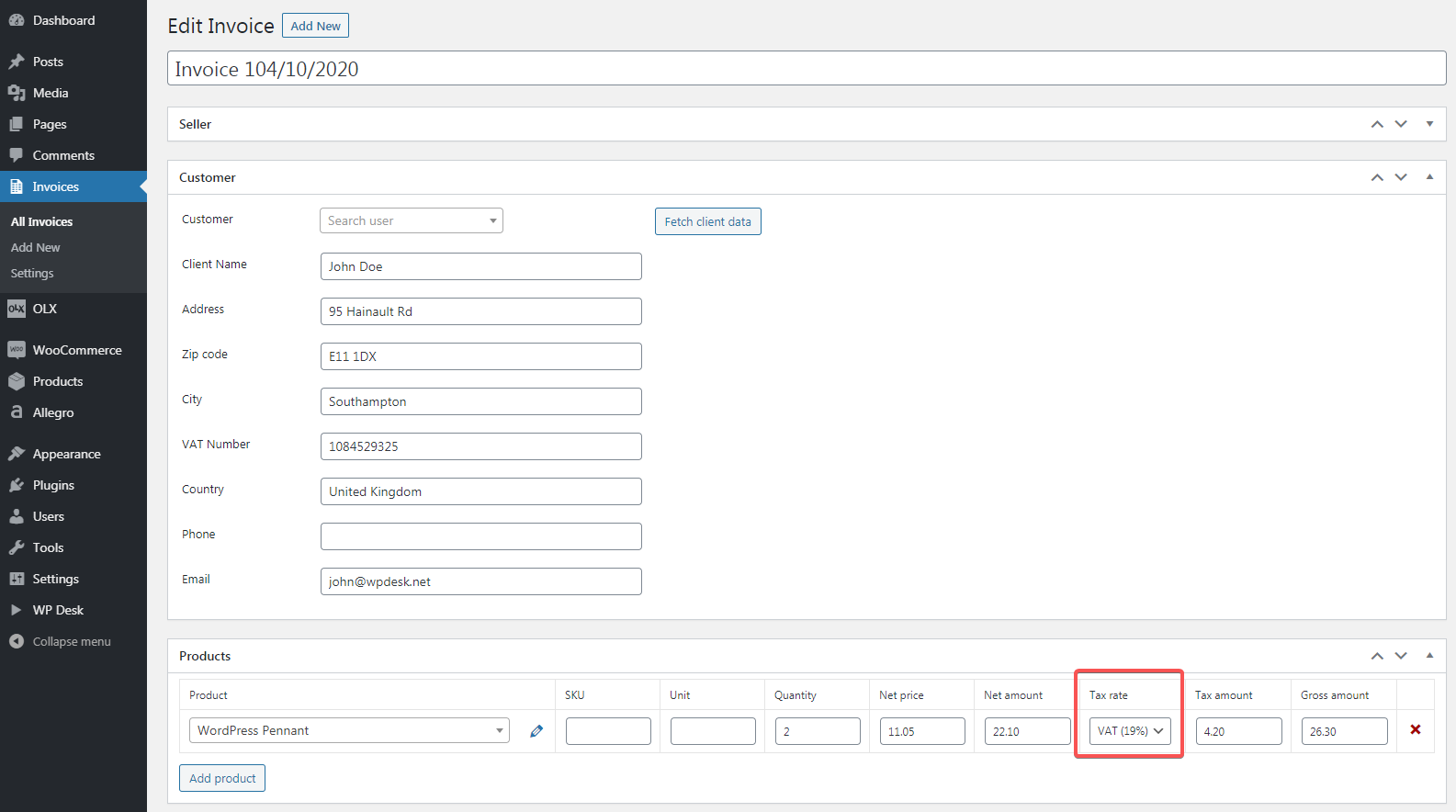
Task: Open the invoices Settings submenu item
Action: (x=32, y=274)
